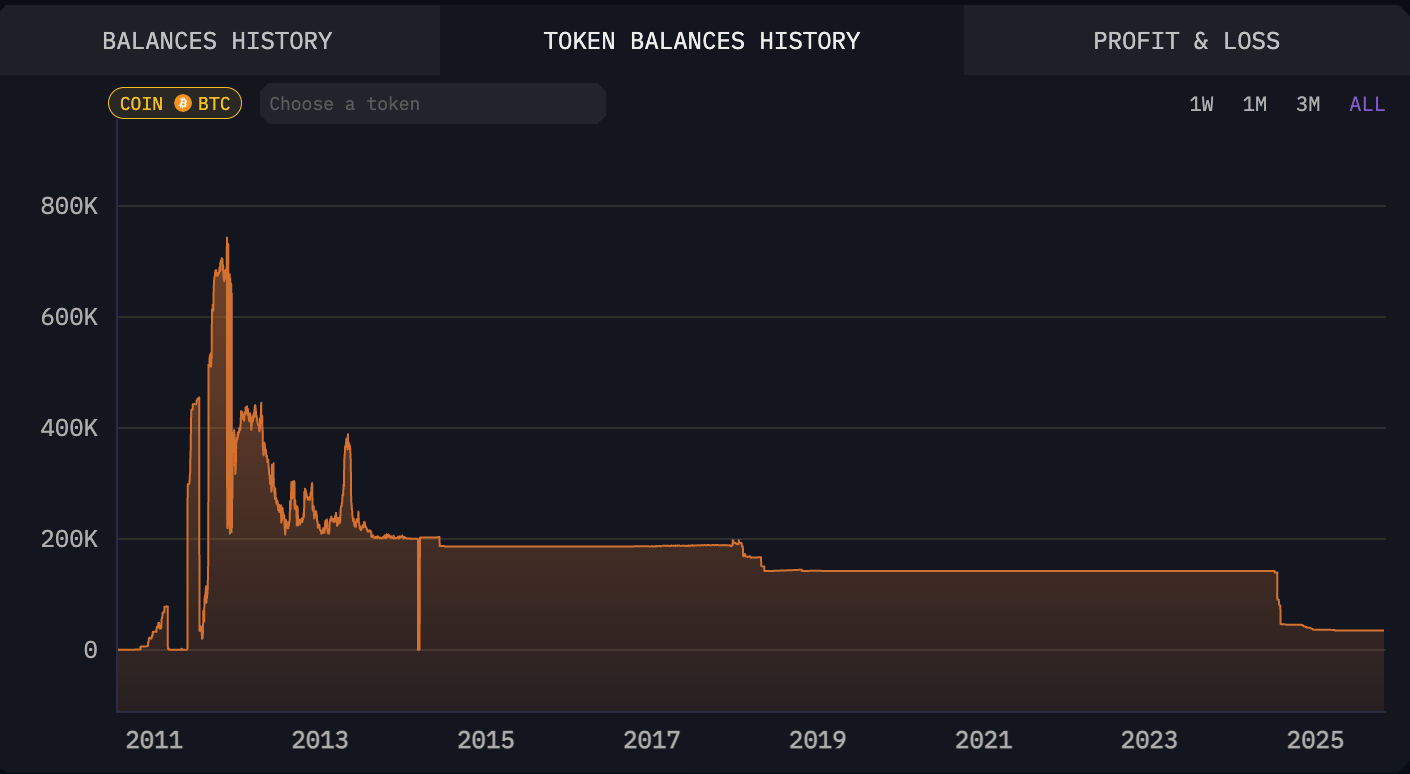This screenshot has width=1410, height=774.
Task: Expand the token selection field
Action: pyautogui.click(x=432, y=103)
